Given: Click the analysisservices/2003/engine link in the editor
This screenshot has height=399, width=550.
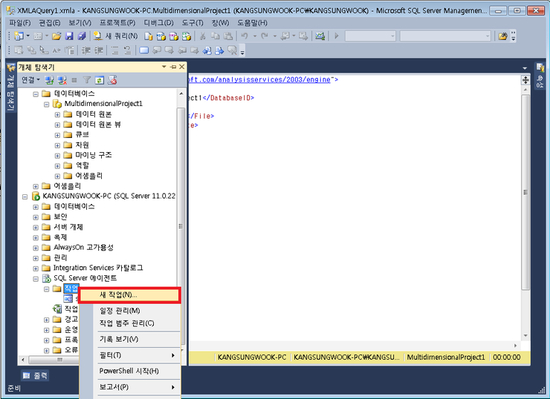Looking at the screenshot, I should 260,80.
